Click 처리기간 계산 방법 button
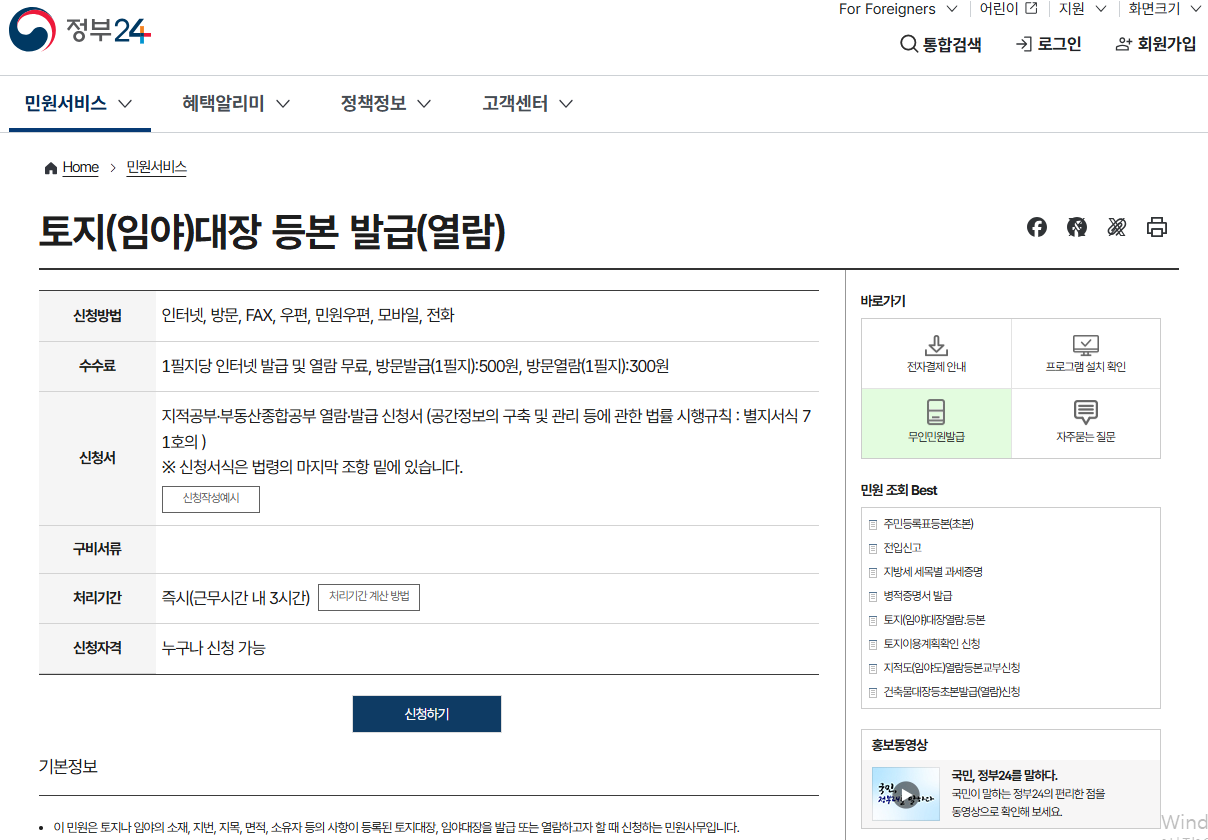This screenshot has width=1208, height=840. tap(369, 597)
